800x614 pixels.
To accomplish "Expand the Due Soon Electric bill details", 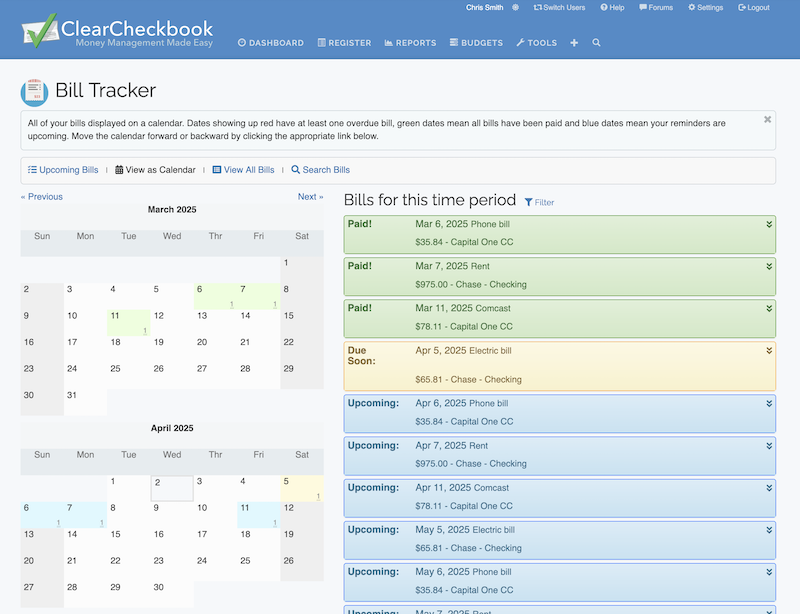I will 768,351.
